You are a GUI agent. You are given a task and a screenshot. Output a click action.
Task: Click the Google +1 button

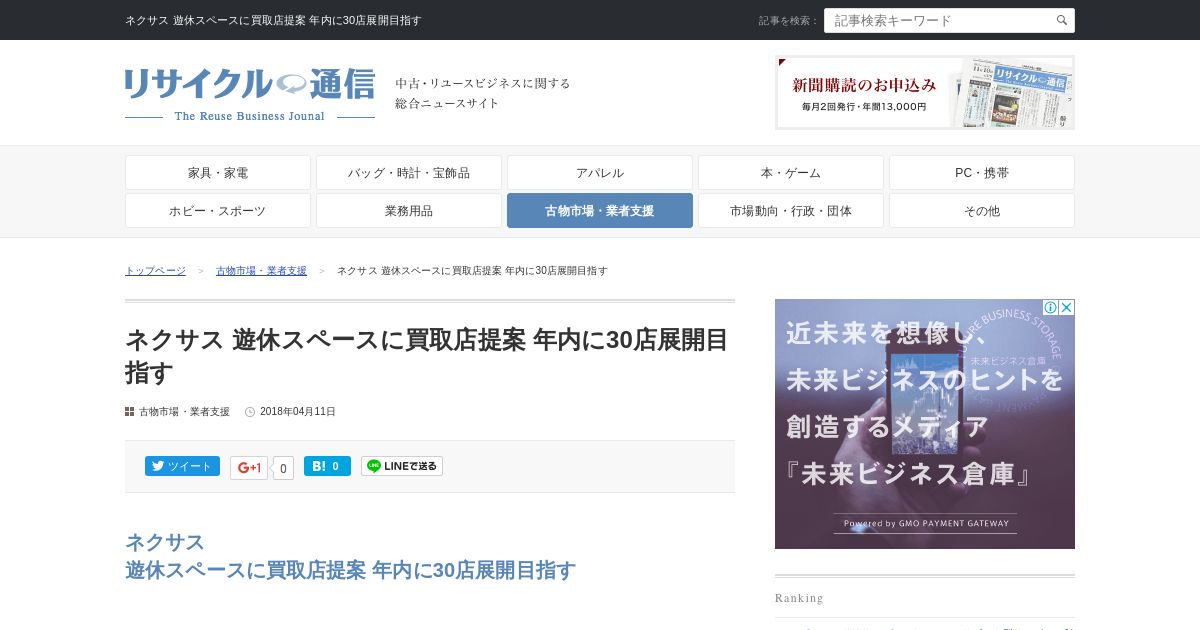(x=249, y=468)
